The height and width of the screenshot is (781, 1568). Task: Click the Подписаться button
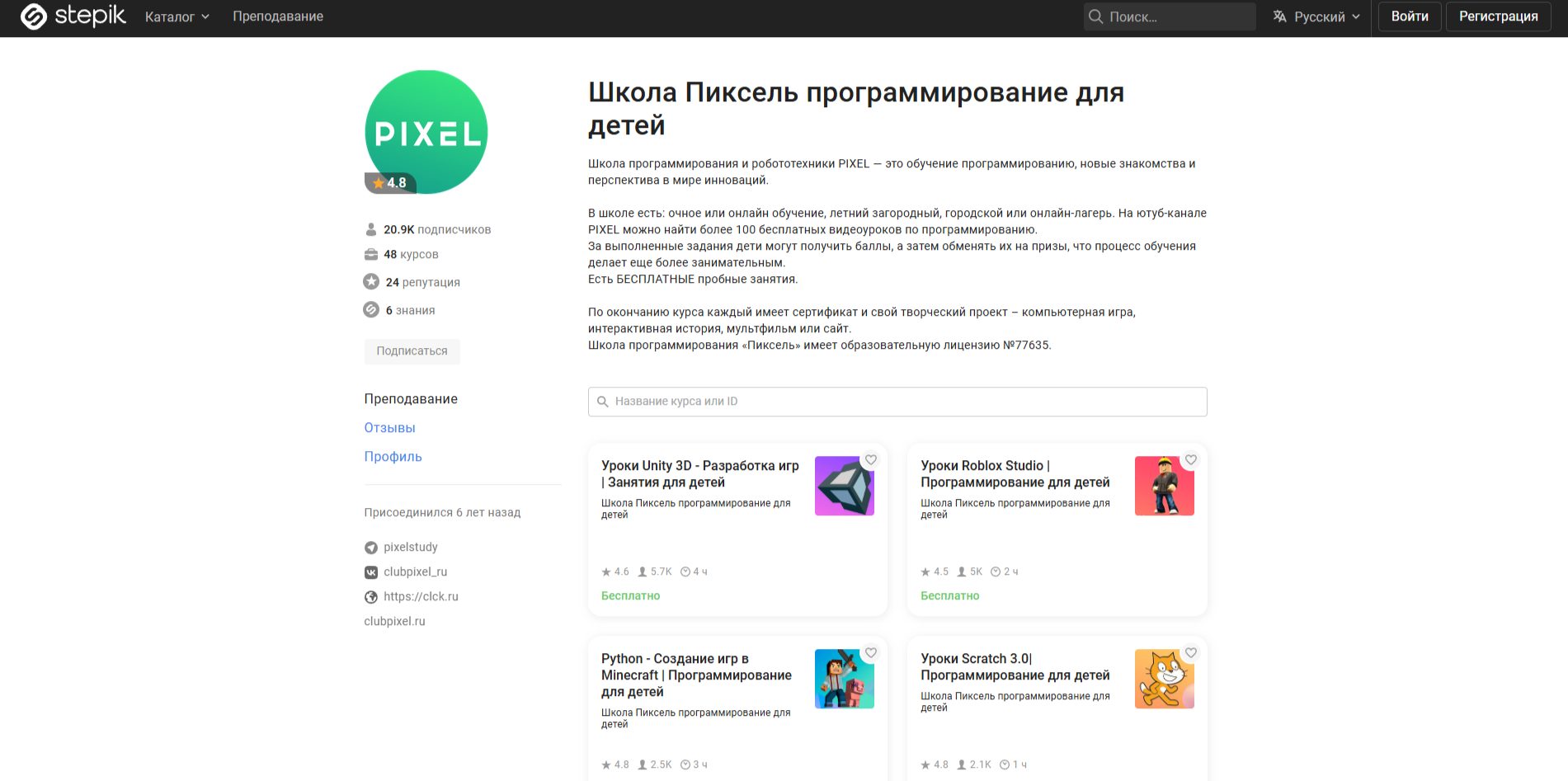pyautogui.click(x=412, y=351)
